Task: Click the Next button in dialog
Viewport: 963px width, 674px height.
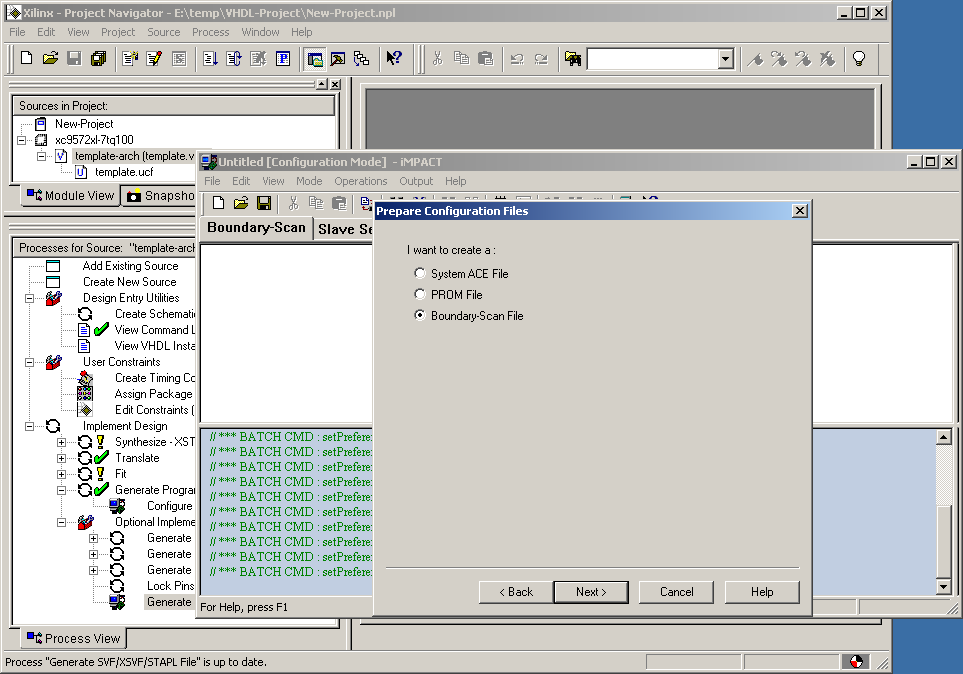Action: (591, 592)
